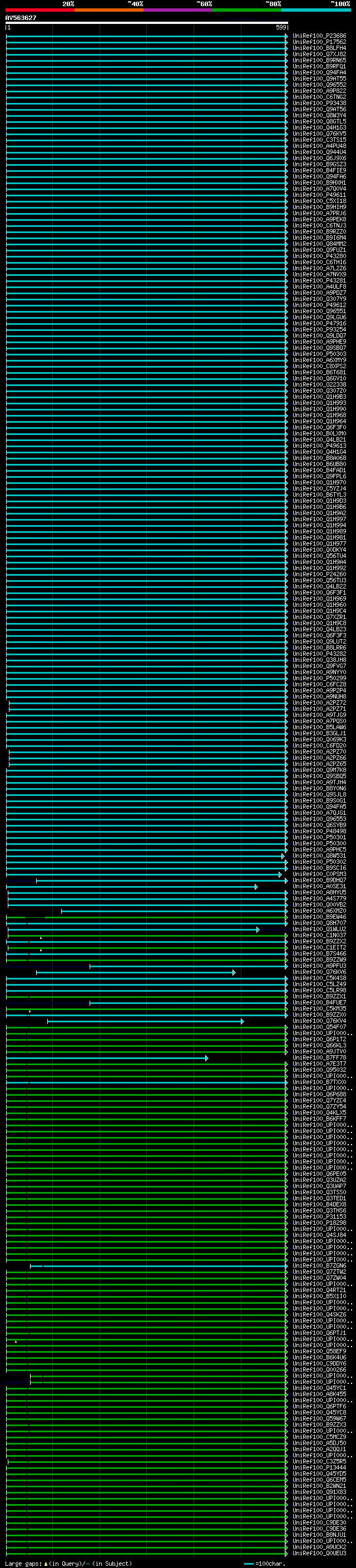Screen dimensions: 356x1568
Task: Select hit label UniRef100_B9I6M4
Action: tap(319, 238)
